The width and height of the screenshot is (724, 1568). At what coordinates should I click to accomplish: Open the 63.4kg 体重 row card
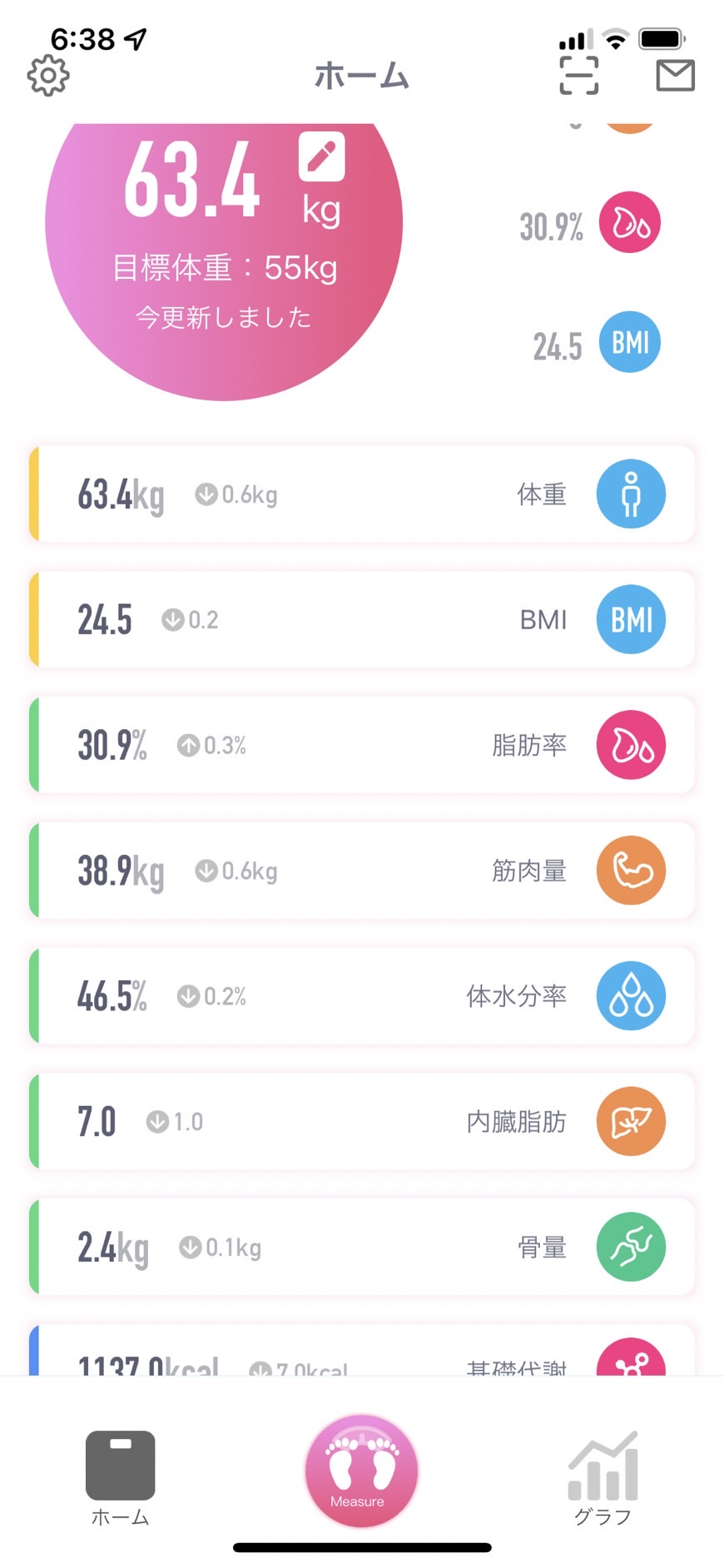click(362, 494)
